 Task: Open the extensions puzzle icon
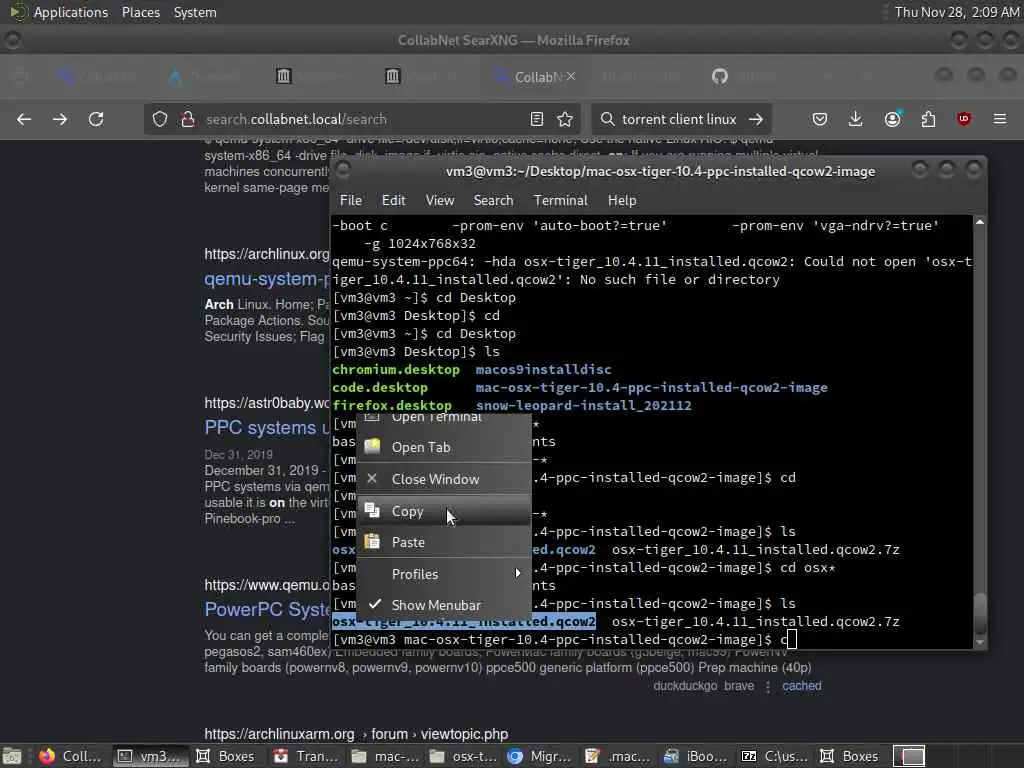click(928, 119)
